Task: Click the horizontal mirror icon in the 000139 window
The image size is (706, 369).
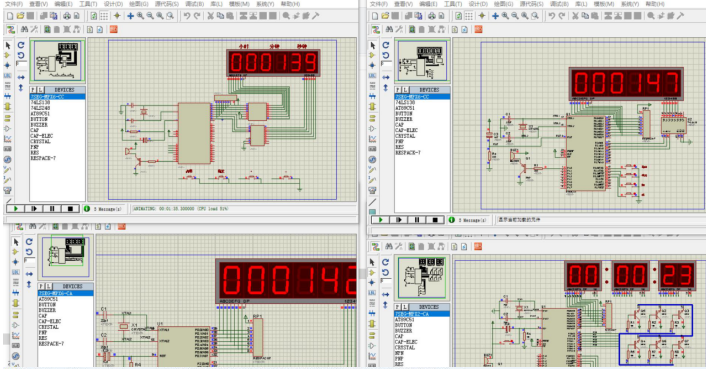Action: pos(21,78)
